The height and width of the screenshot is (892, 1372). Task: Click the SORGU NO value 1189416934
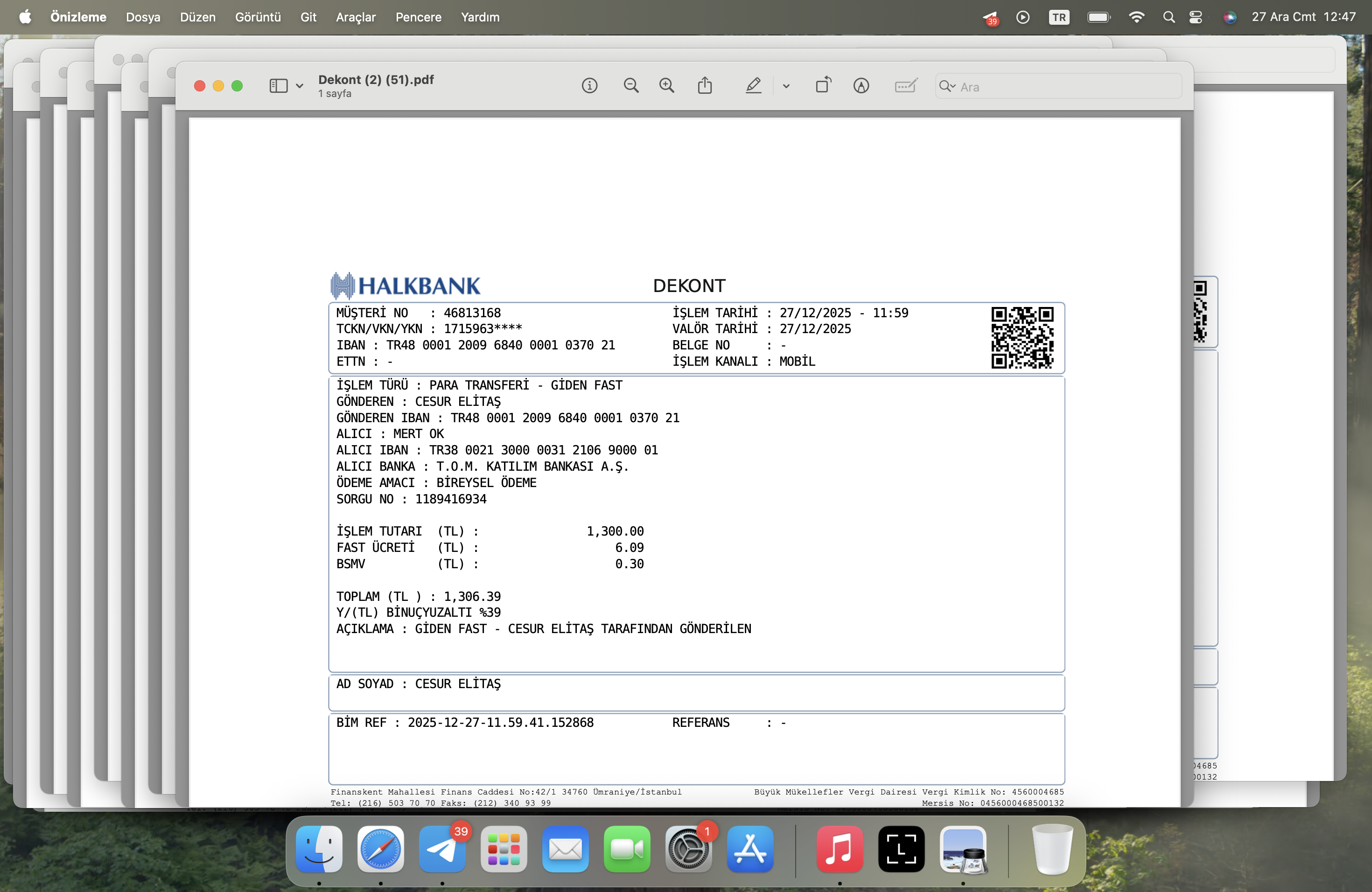[x=451, y=499]
